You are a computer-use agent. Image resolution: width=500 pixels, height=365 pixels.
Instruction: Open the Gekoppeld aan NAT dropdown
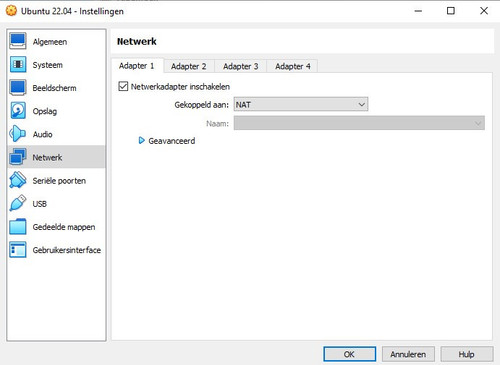tap(301, 104)
